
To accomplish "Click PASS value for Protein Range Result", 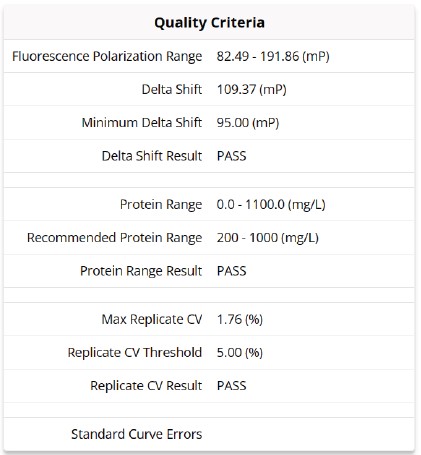I will (231, 271).
